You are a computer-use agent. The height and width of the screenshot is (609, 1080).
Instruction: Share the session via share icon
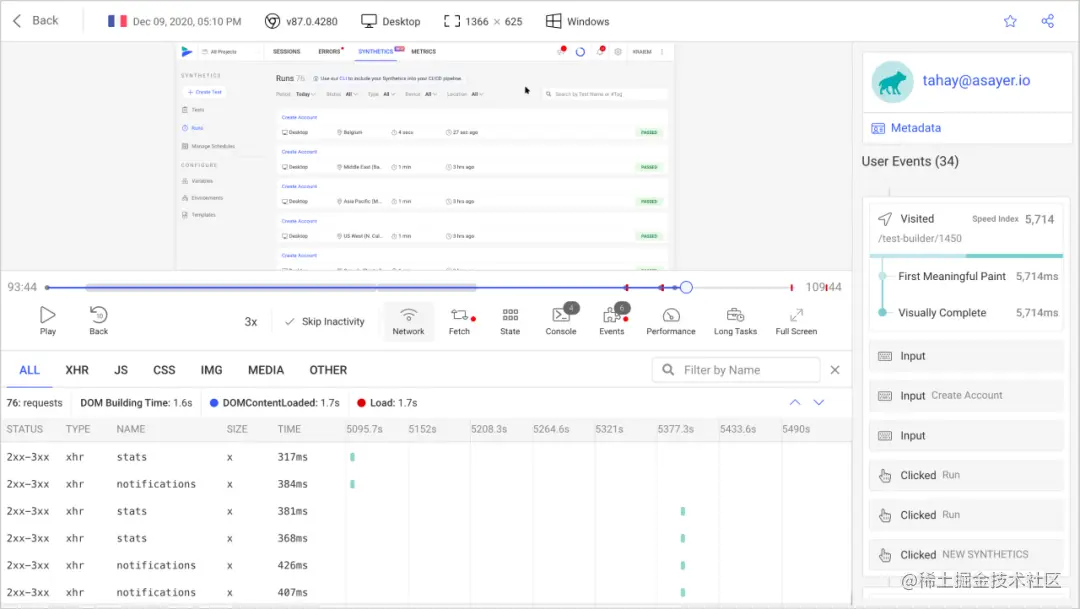(1048, 21)
